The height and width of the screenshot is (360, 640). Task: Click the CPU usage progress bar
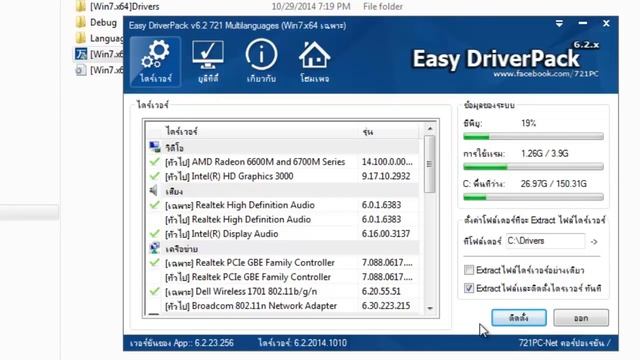pyautogui.click(x=533, y=136)
